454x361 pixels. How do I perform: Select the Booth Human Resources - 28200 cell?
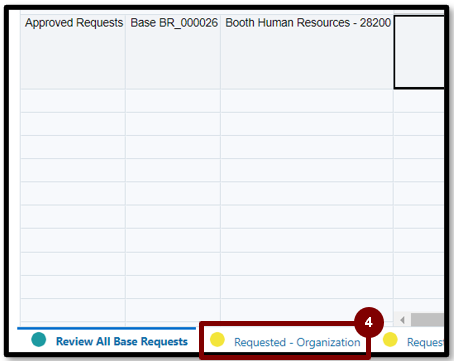pyautogui.click(x=307, y=52)
